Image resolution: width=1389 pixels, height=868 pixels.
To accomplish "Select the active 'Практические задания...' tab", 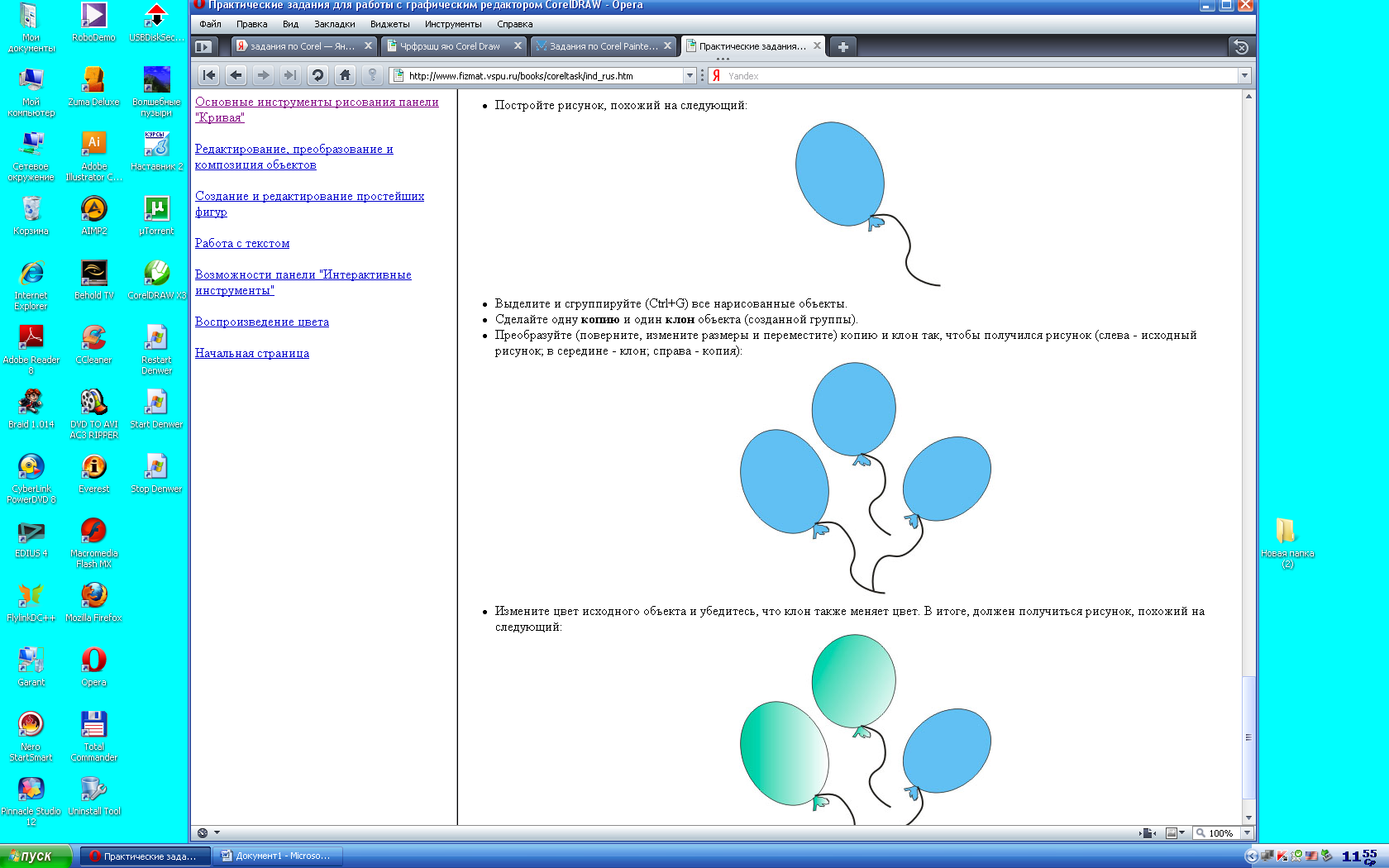I will point(752,46).
